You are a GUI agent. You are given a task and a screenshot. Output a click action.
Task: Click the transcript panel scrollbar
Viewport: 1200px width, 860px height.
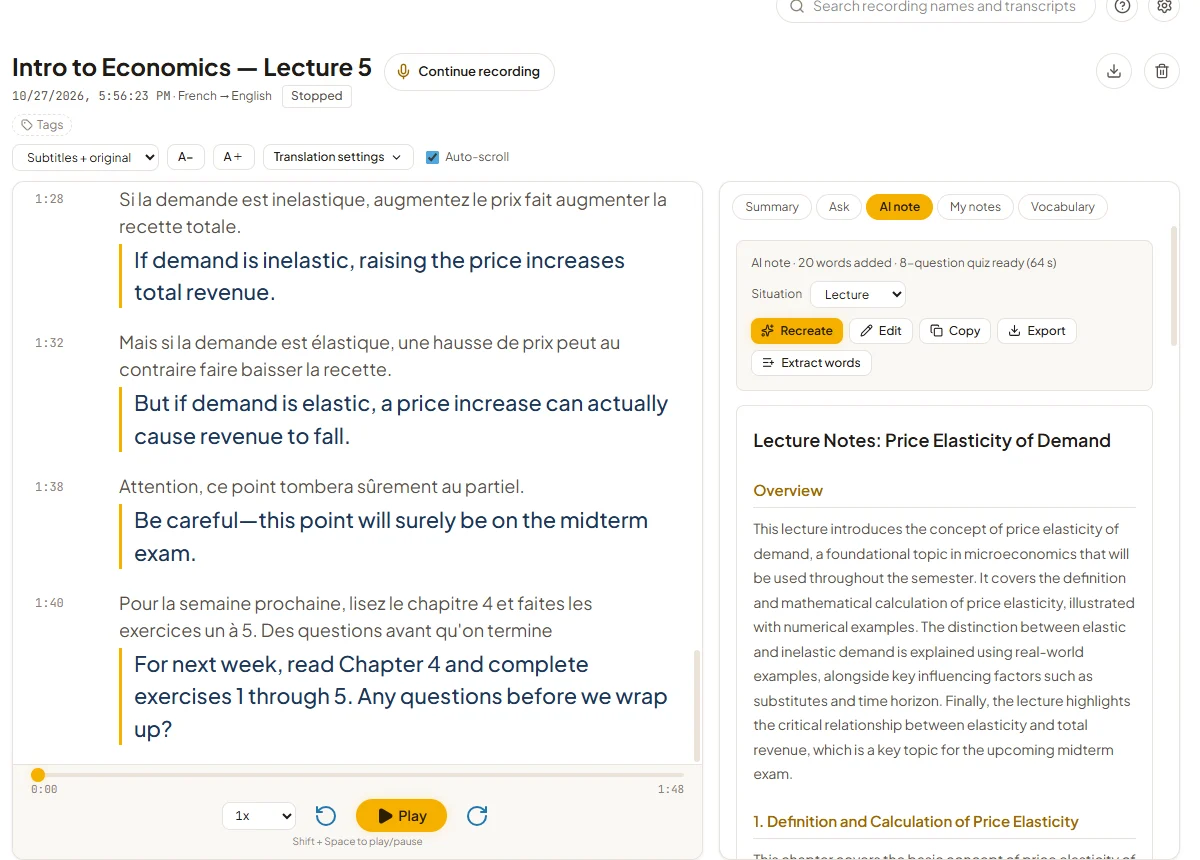697,705
